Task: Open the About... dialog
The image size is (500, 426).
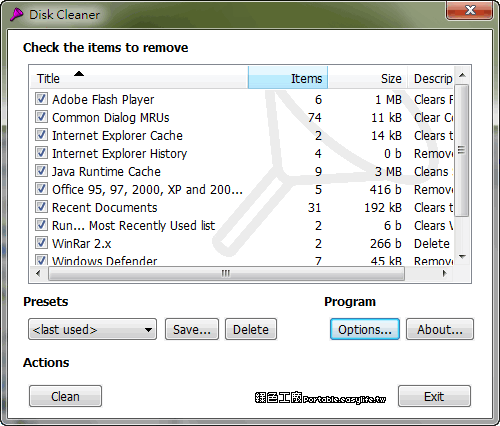Action: tap(440, 329)
